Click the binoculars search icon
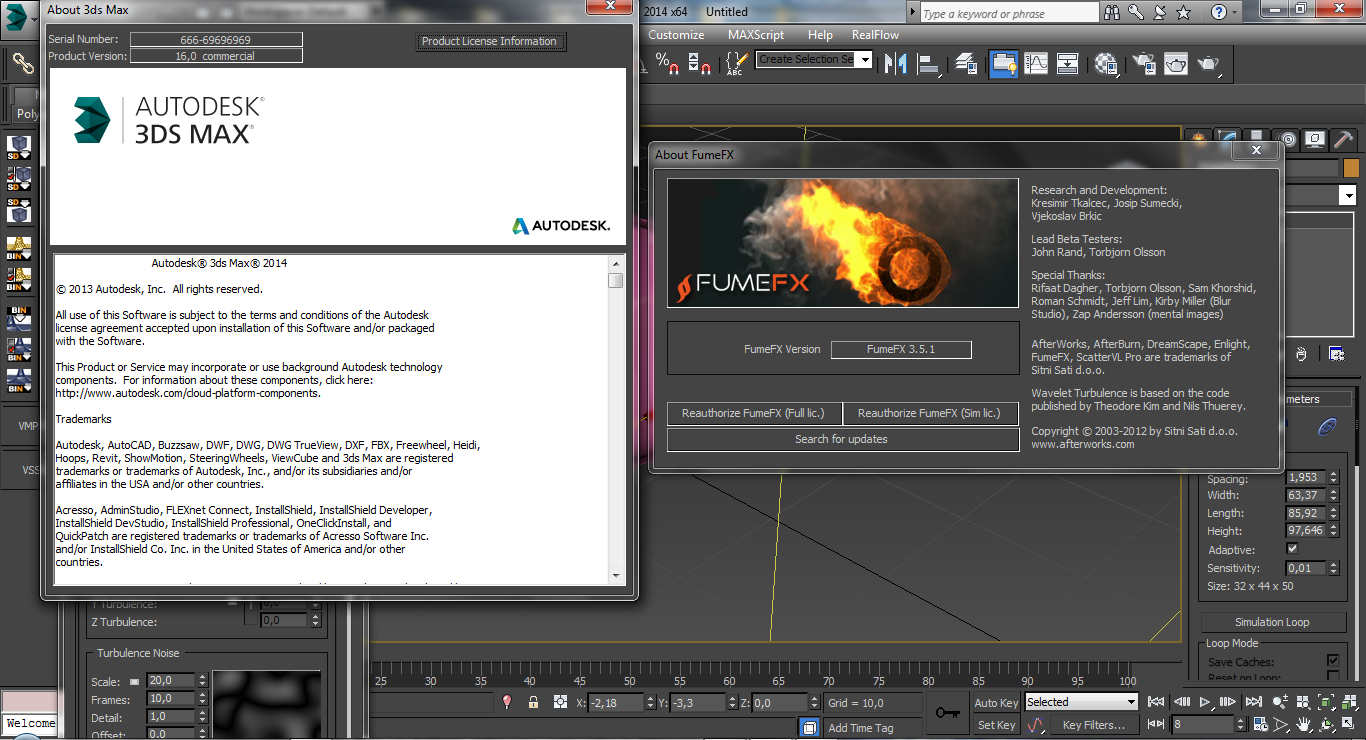The width and height of the screenshot is (1366, 740). point(1113,12)
